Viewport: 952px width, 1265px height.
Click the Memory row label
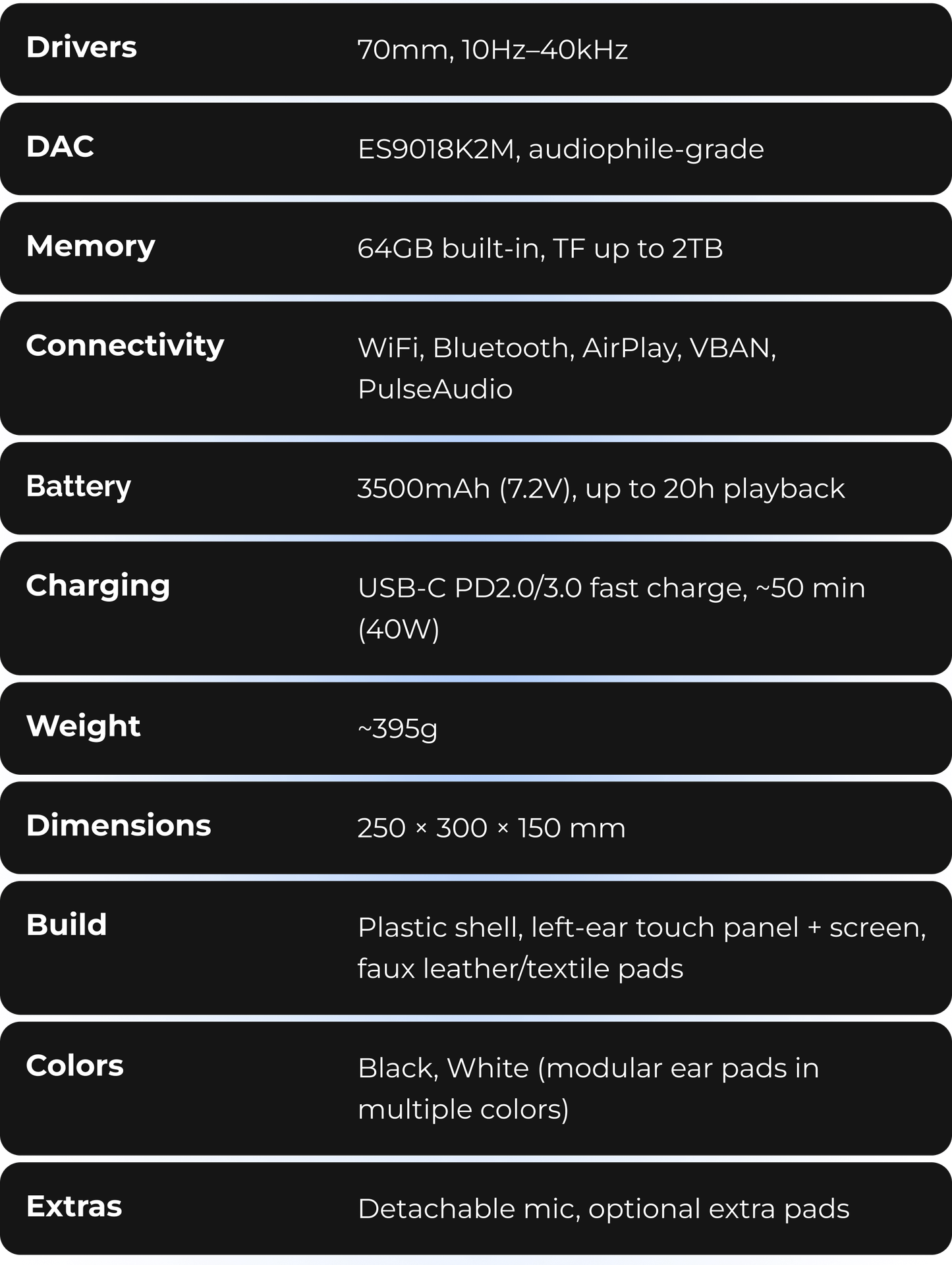(x=90, y=246)
